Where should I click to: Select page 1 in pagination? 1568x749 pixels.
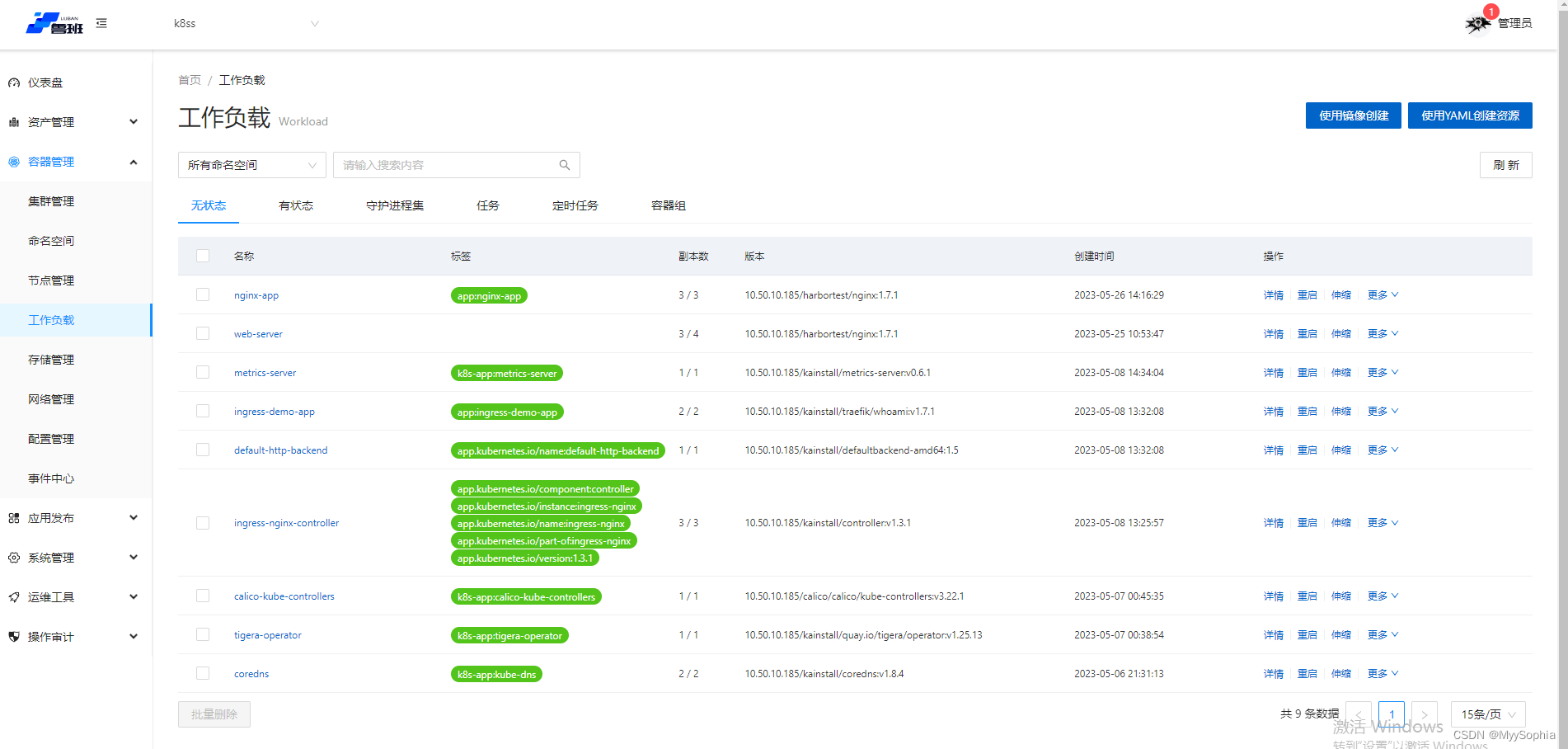coord(1392,714)
